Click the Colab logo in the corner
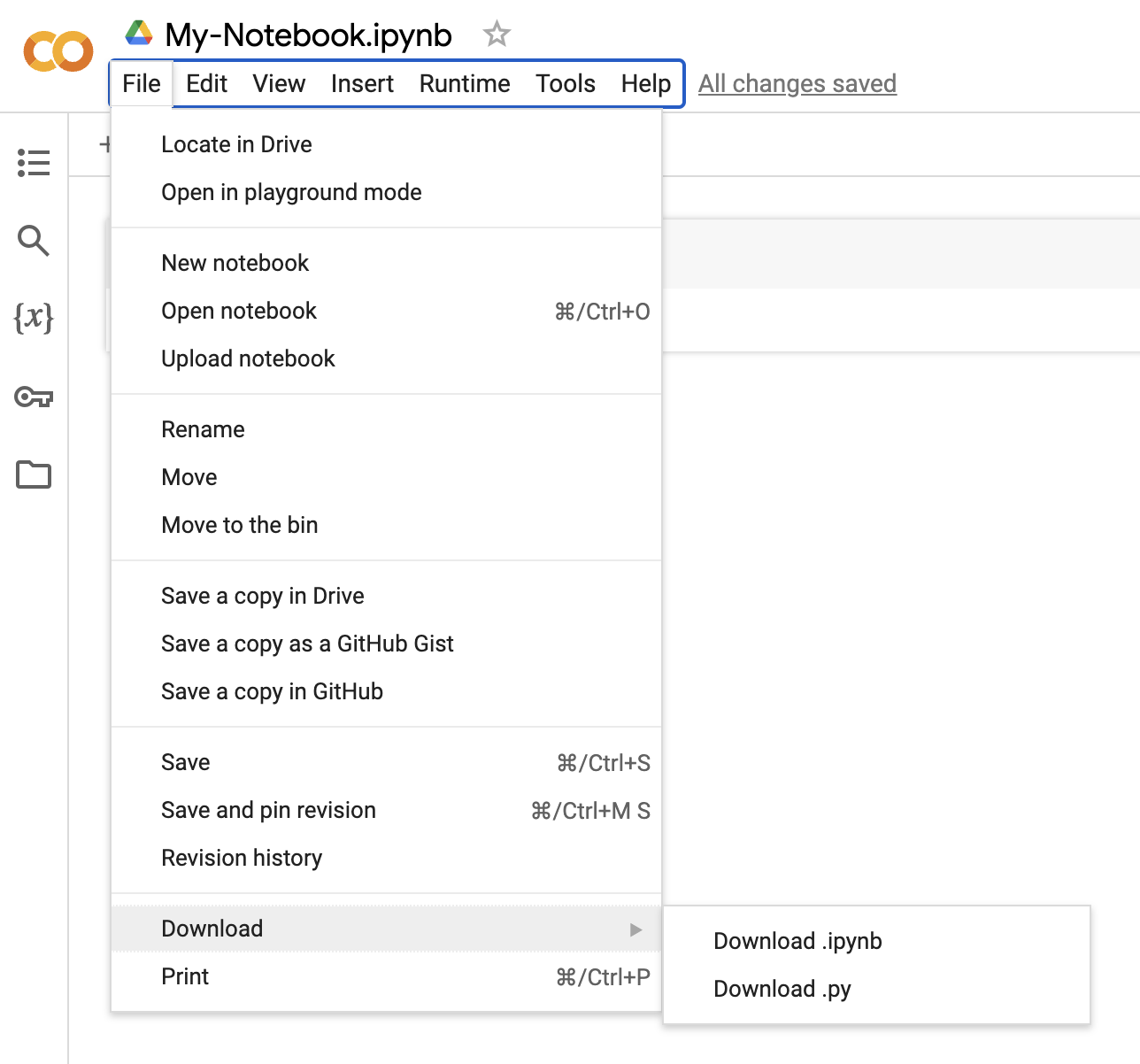 pos(57,51)
